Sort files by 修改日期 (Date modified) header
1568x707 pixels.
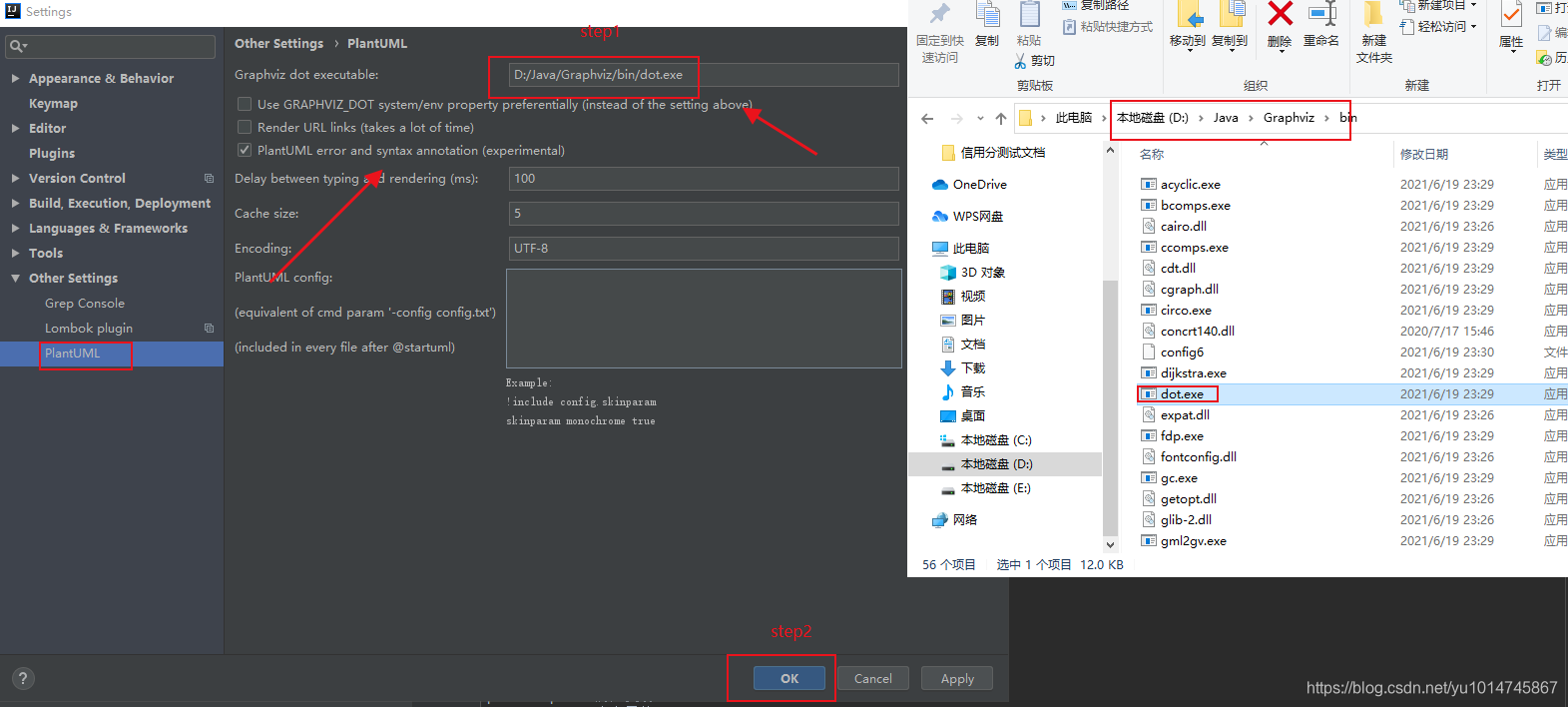tap(1424, 155)
